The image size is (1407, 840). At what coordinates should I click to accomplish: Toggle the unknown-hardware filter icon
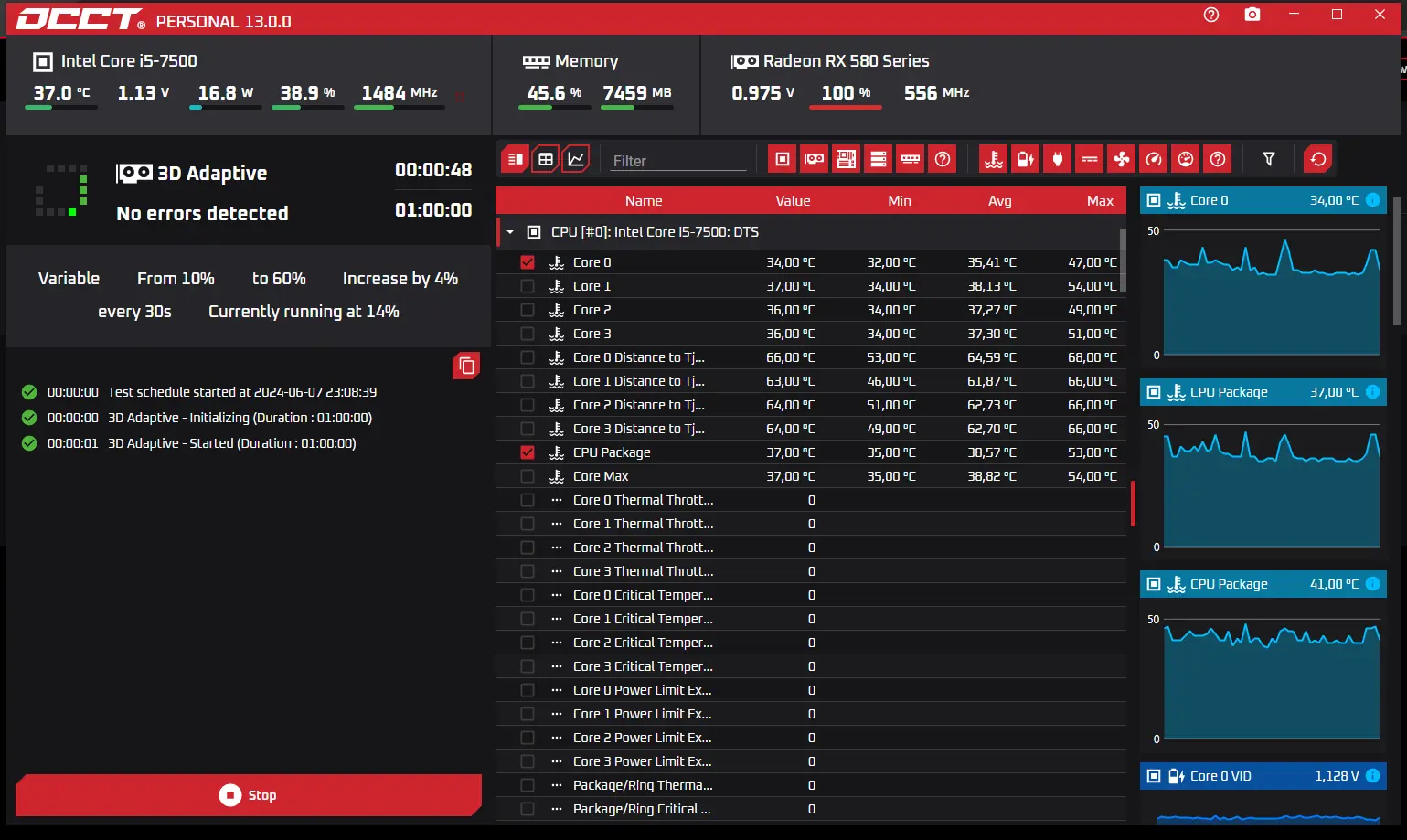click(943, 159)
